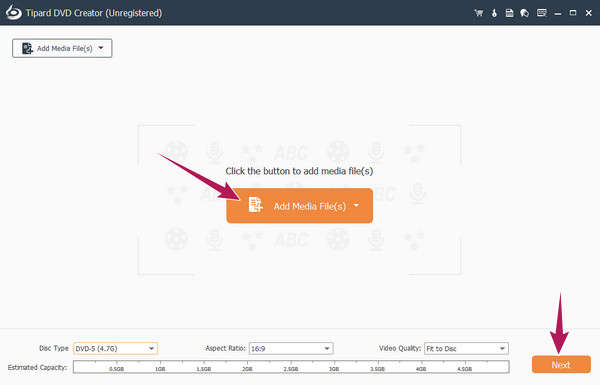
Task: Click the Tipard DVD Creator logo icon
Action: click(14, 13)
